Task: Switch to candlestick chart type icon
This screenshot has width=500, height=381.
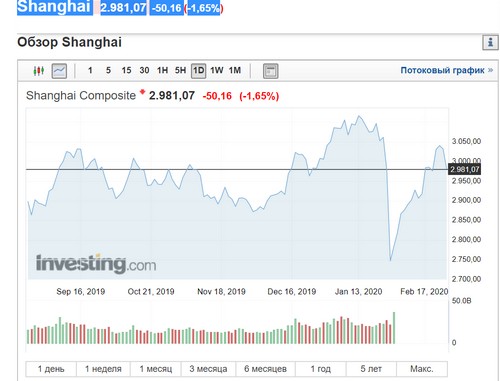Action: pos(39,71)
